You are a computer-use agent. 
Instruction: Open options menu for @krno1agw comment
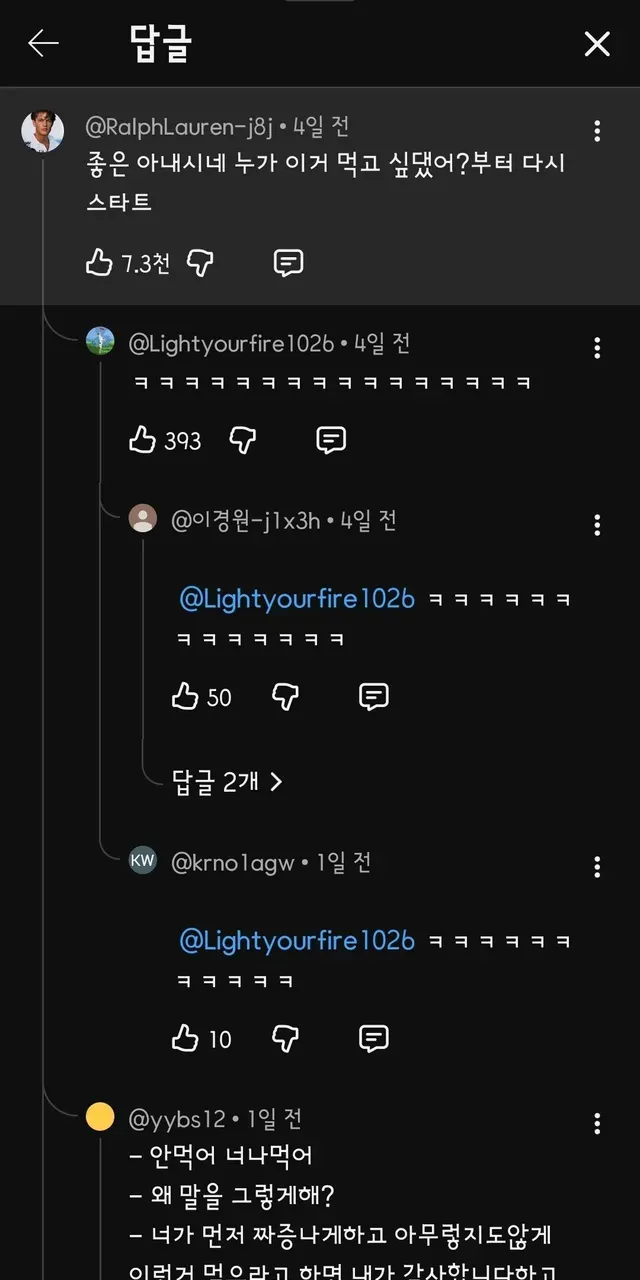tap(597, 866)
